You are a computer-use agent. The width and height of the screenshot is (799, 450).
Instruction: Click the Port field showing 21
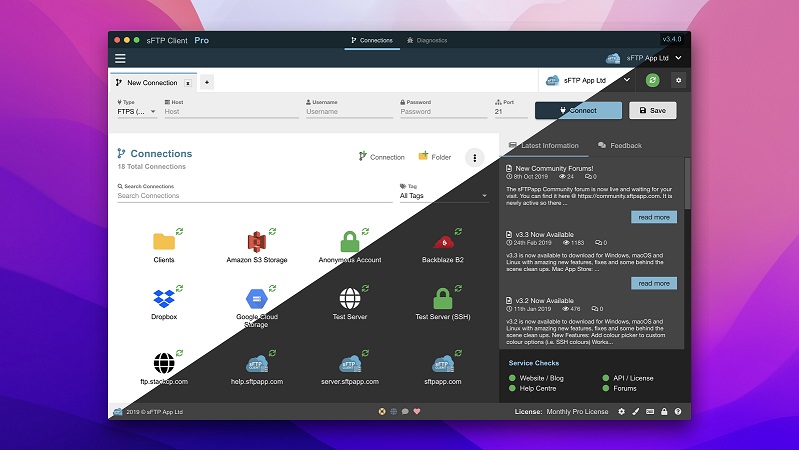511,112
